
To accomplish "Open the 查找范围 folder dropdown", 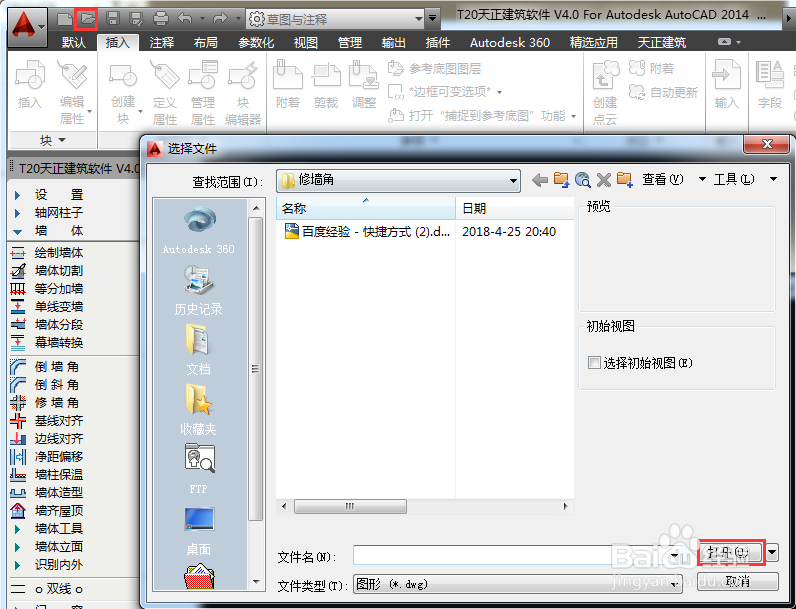I will (513, 181).
